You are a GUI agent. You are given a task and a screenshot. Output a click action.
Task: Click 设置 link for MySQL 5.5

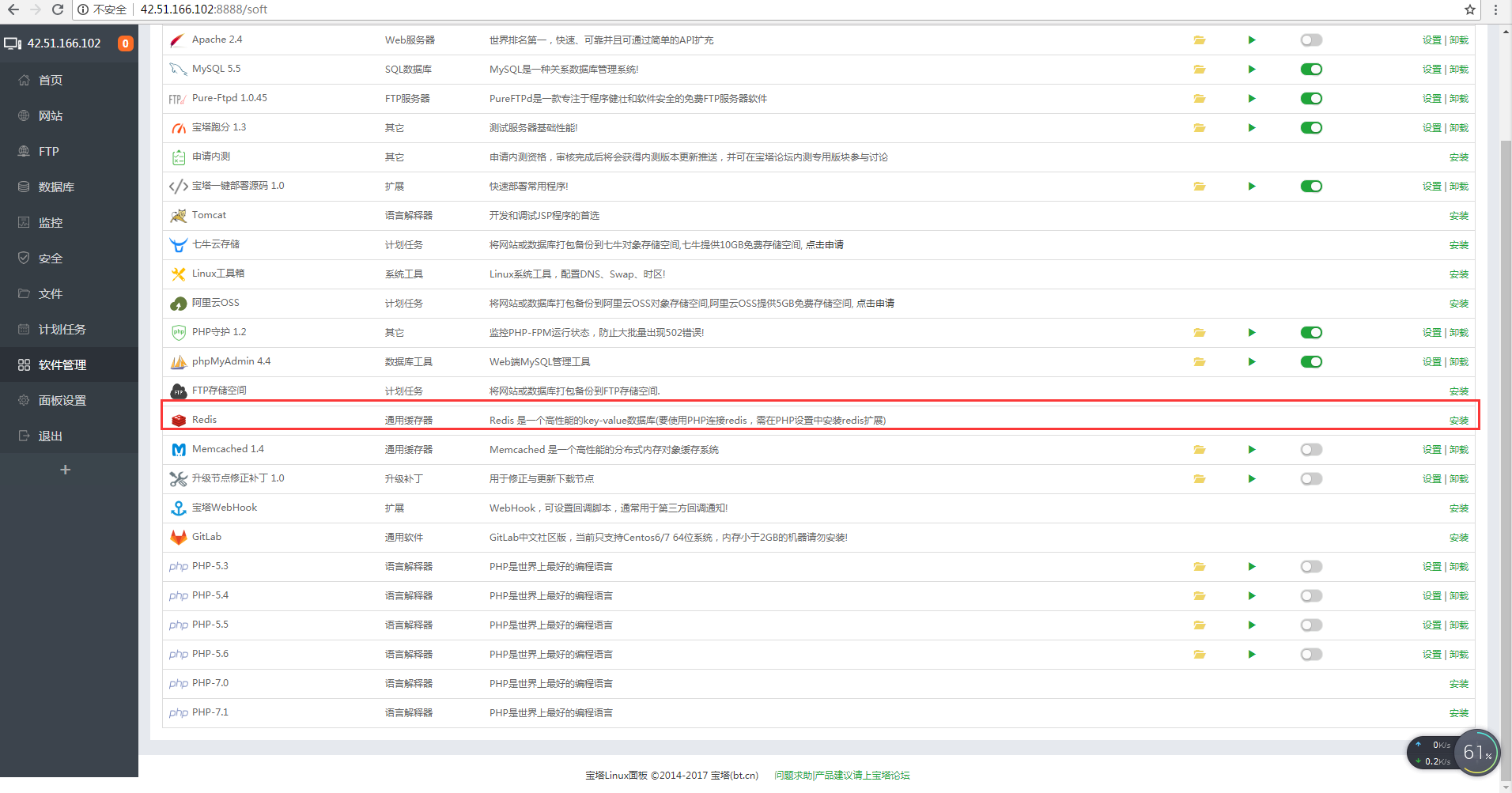click(x=1432, y=70)
